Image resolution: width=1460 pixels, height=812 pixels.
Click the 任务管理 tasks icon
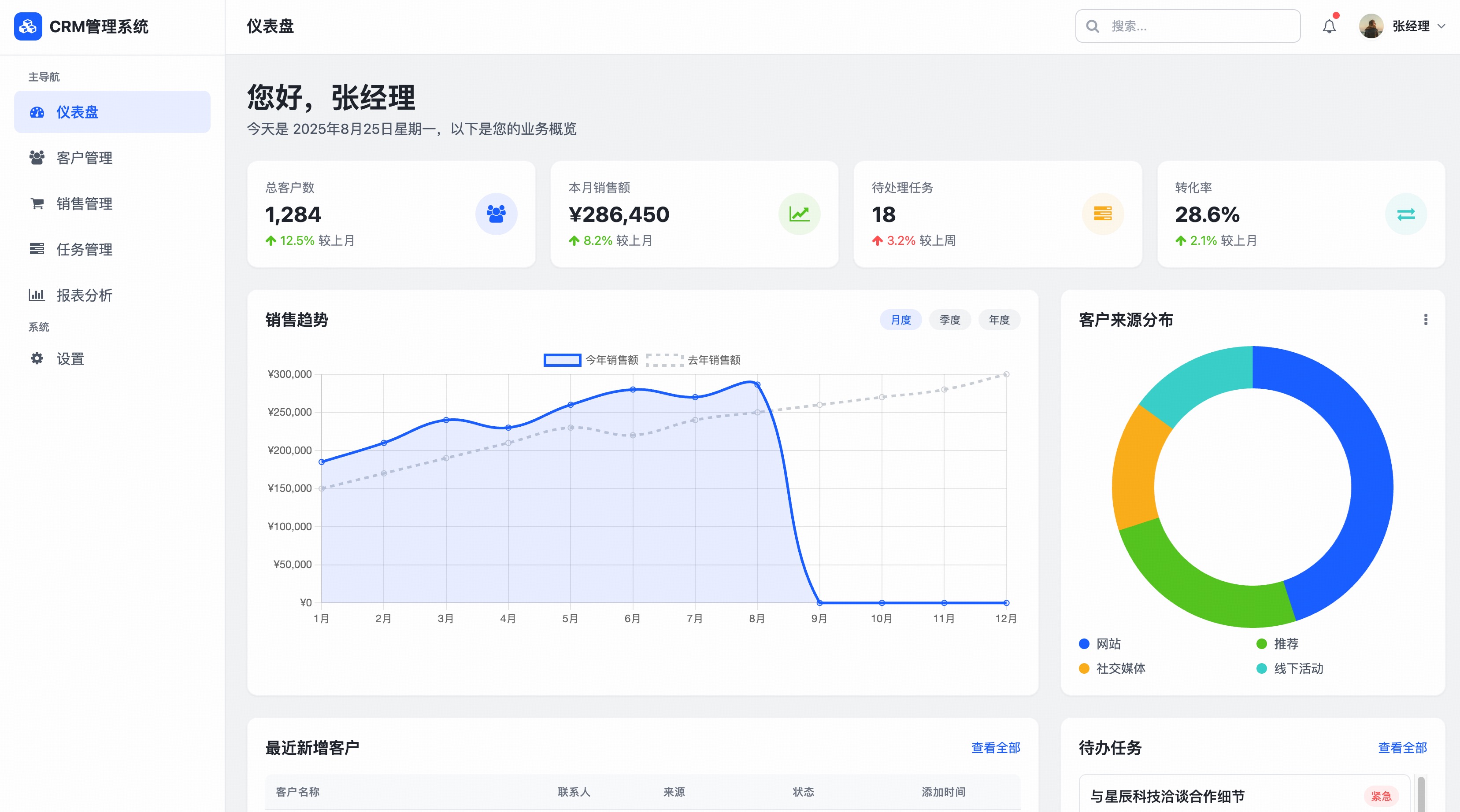36,249
